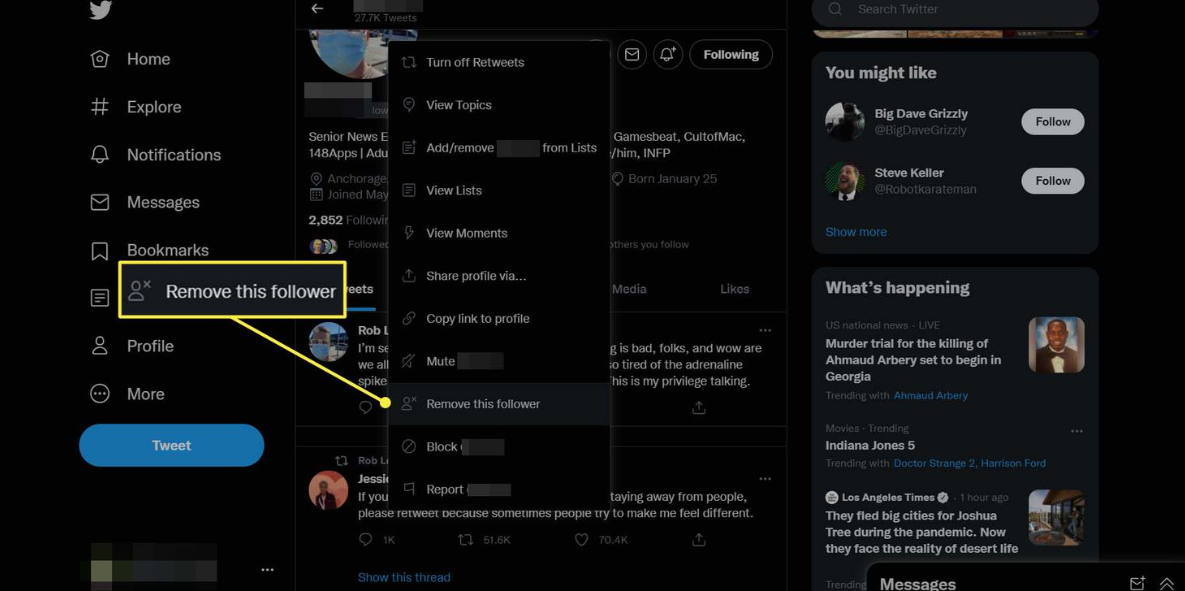The image size is (1185, 591).
Task: Click Show more under You might like
Action: [855, 232]
